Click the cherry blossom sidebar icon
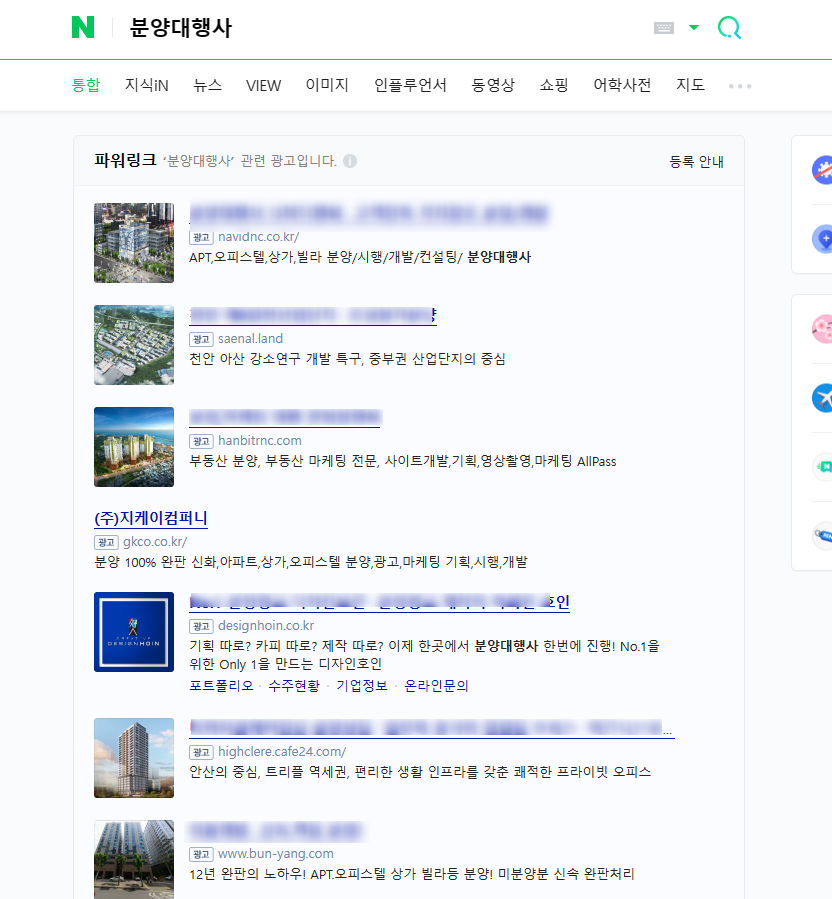This screenshot has height=899, width=832. pos(822,329)
